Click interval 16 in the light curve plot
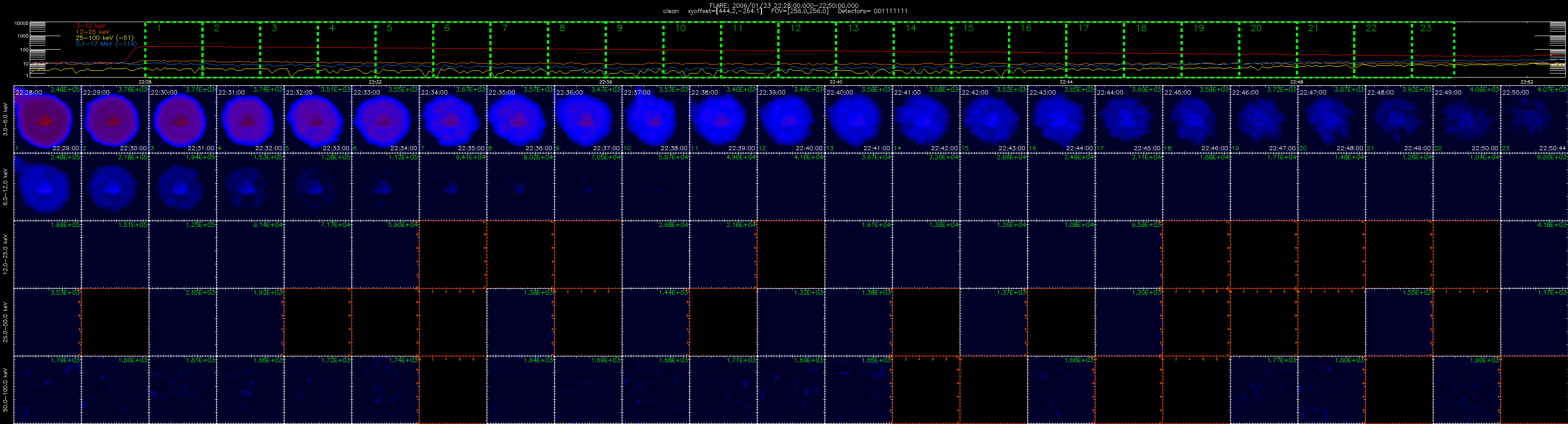1568x424 pixels. tap(1037, 49)
